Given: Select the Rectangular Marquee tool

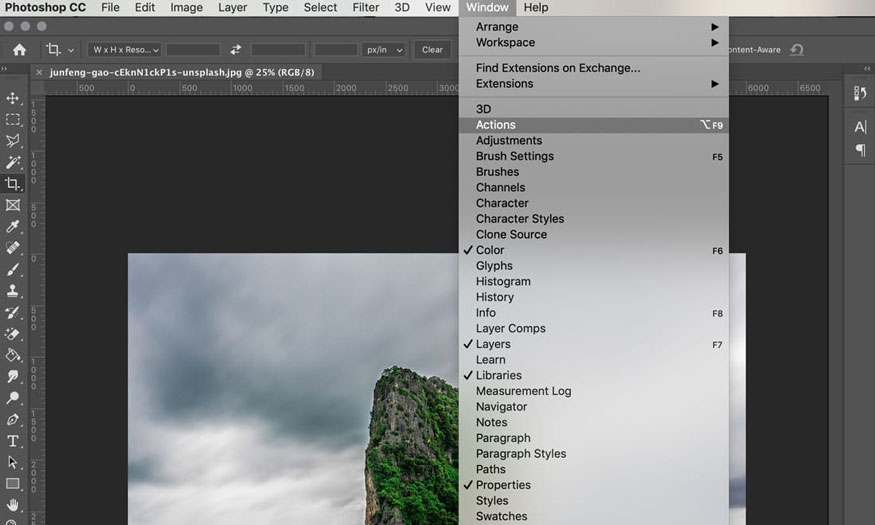Looking at the screenshot, I should point(13,120).
